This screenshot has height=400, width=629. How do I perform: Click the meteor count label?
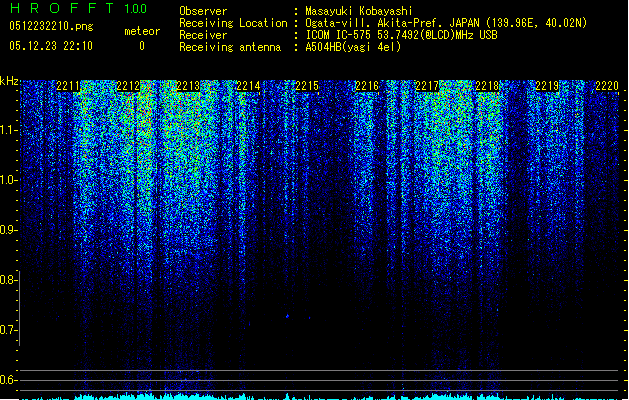point(142,31)
